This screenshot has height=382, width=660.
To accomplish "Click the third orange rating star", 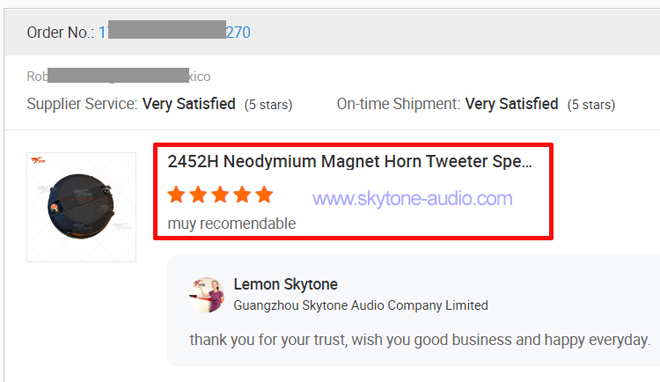I will (220, 195).
